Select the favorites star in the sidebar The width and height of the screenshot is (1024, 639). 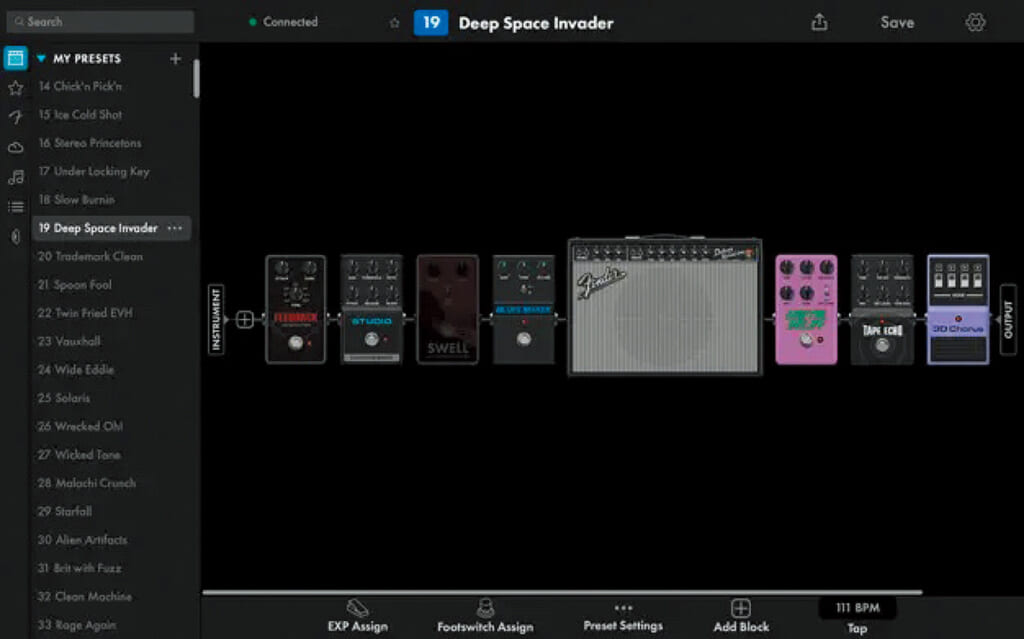pyautogui.click(x=14, y=88)
